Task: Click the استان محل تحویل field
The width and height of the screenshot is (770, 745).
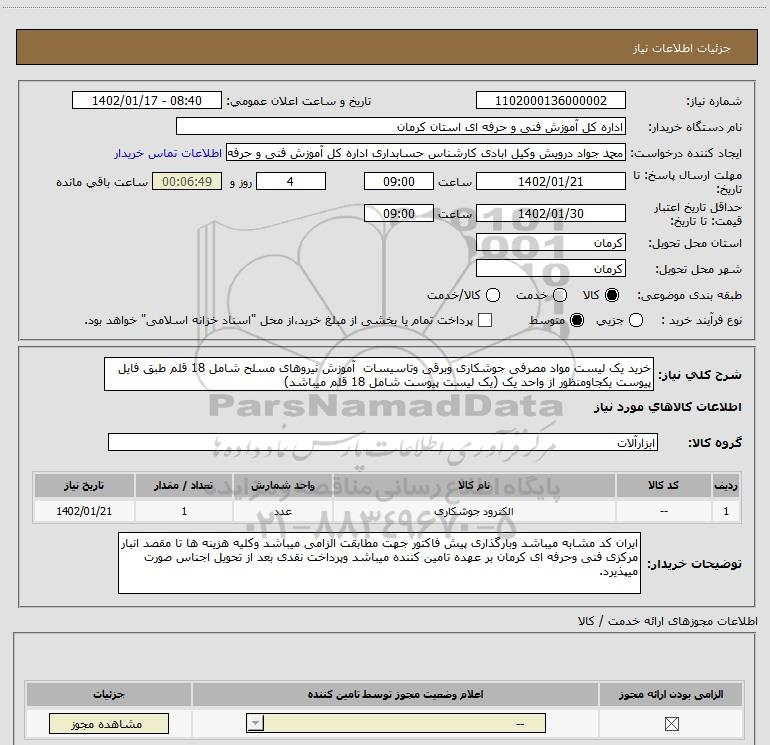Action: (550, 243)
